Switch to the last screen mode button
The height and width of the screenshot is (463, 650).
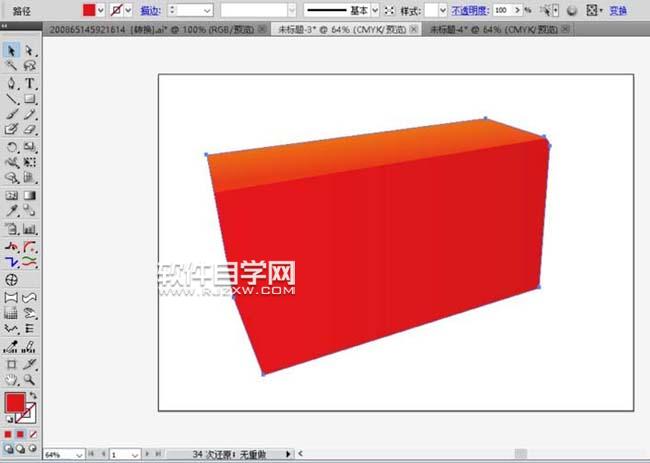click(32, 448)
